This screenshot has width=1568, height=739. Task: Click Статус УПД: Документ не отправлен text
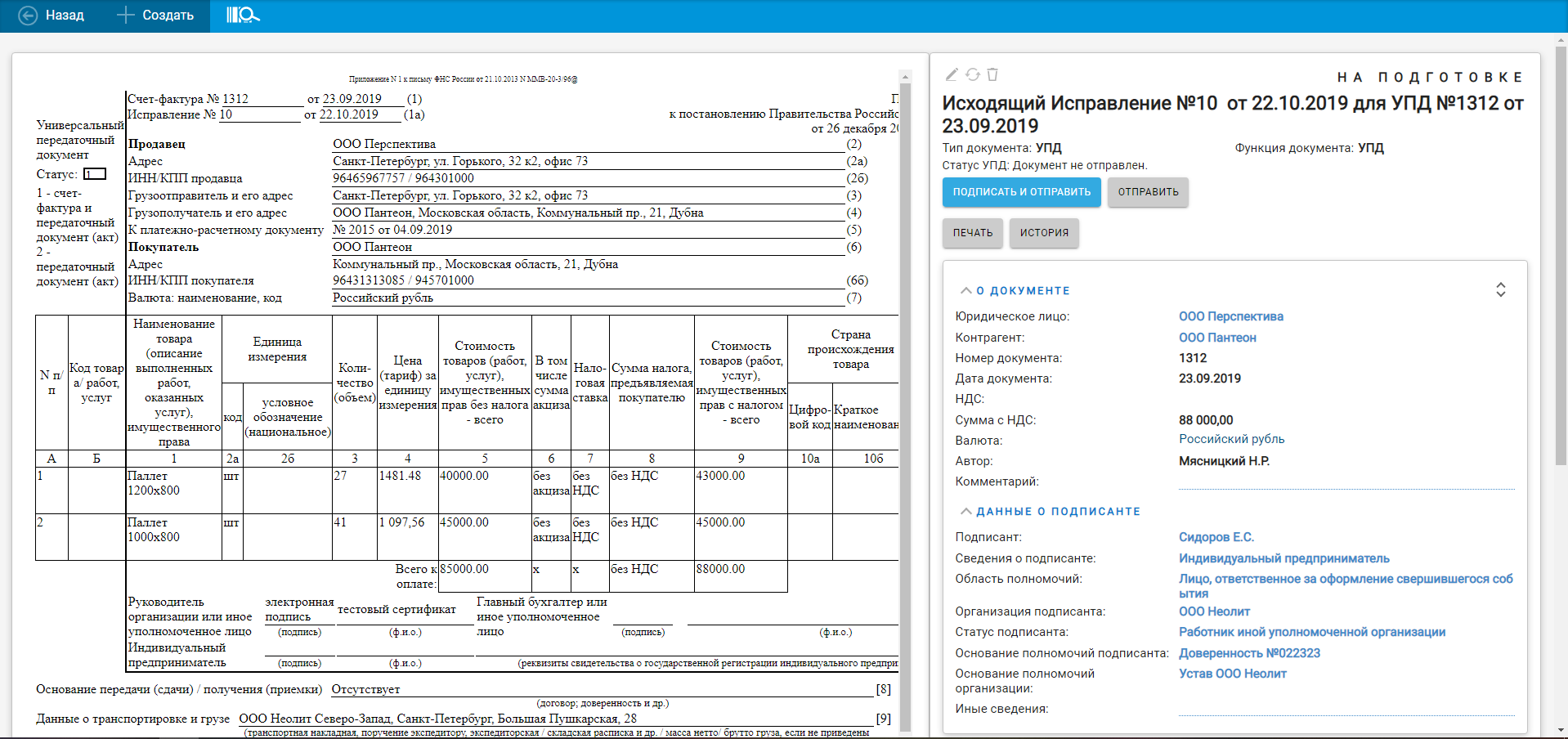(1045, 165)
